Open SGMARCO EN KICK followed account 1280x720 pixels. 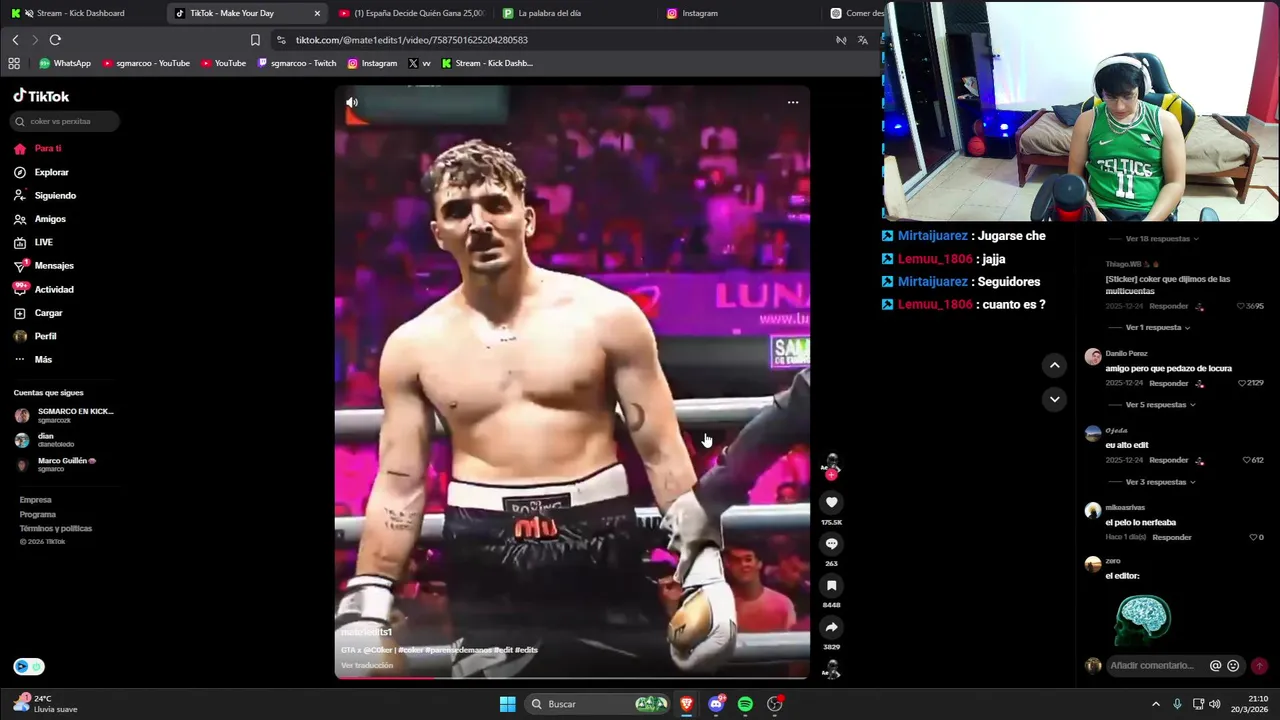[66, 415]
